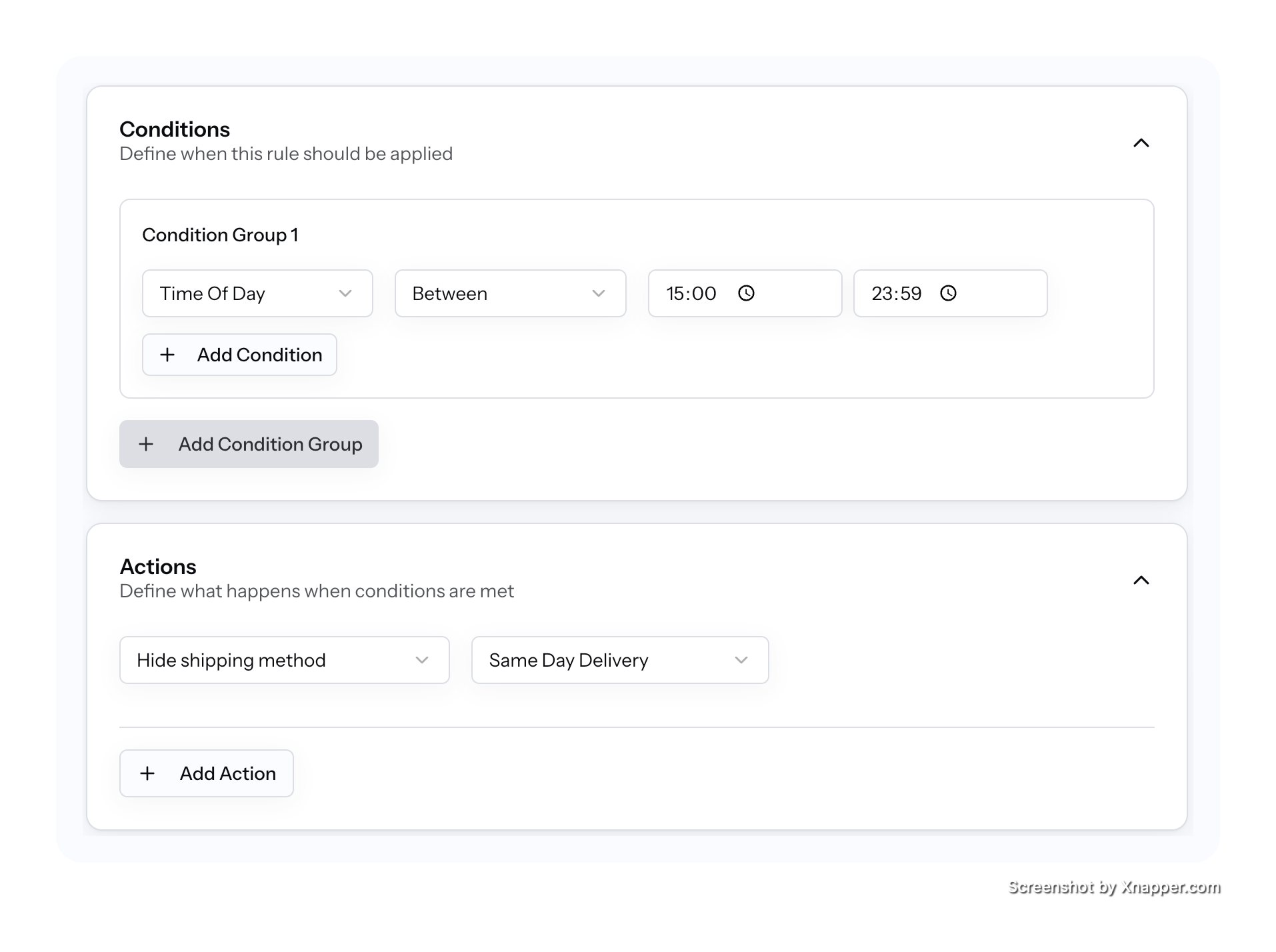Click the chevron arrow in Same Day Delivery selector
This screenshot has width=1276, height=952.
tap(741, 660)
